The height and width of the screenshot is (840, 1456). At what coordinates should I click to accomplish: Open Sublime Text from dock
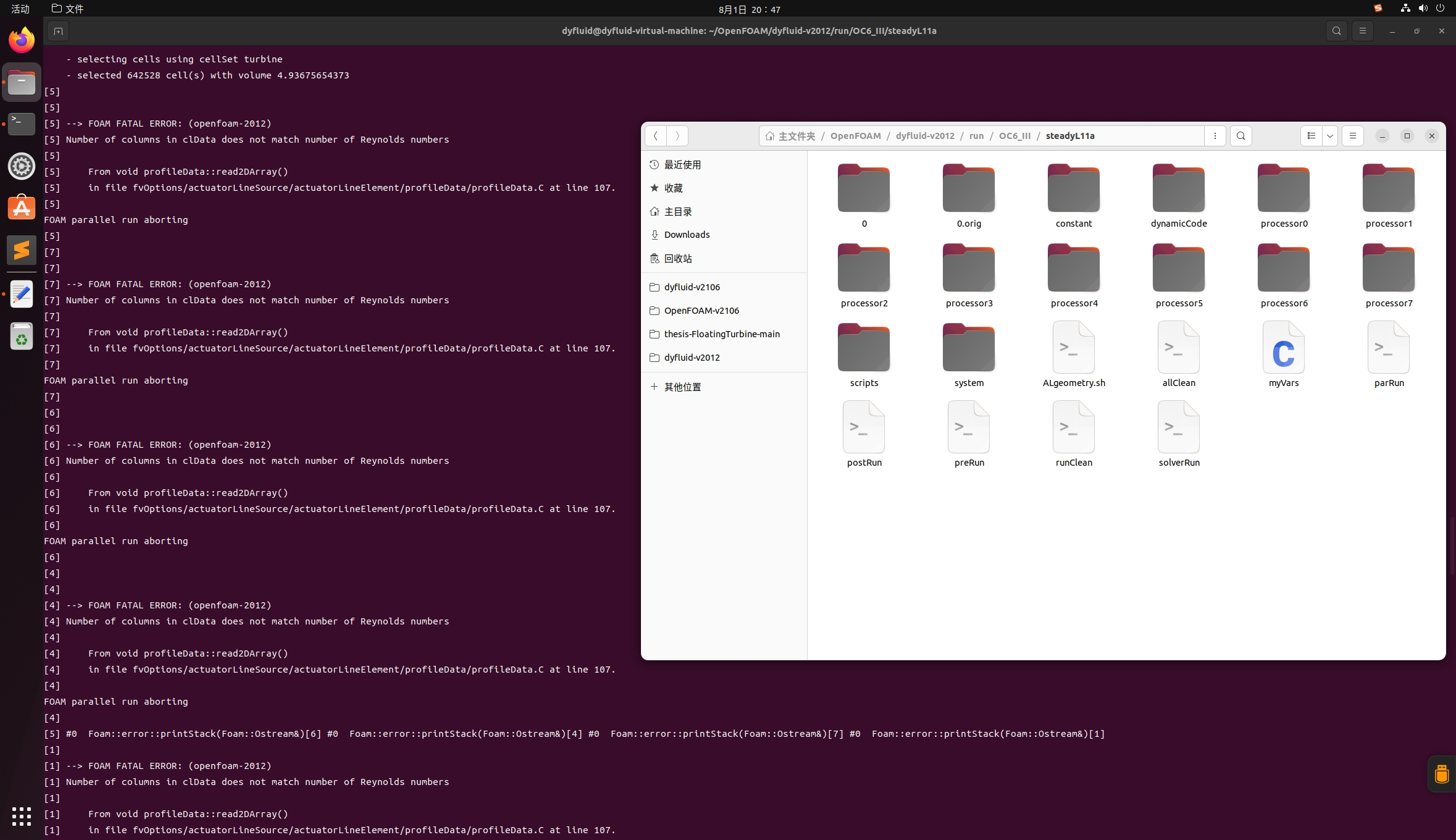[22, 250]
